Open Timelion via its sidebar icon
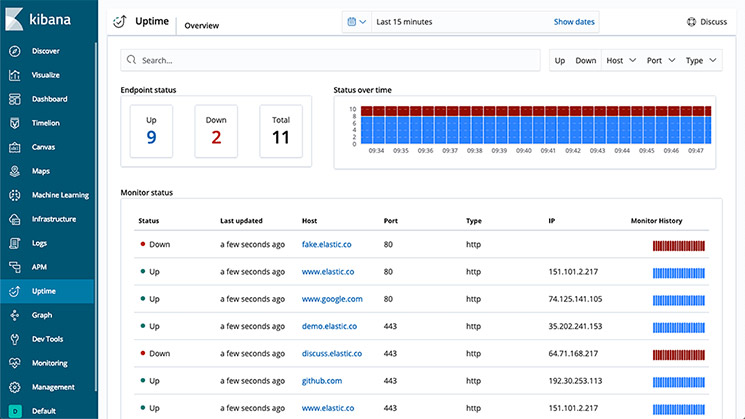The height and width of the screenshot is (419, 745). (x=15, y=123)
